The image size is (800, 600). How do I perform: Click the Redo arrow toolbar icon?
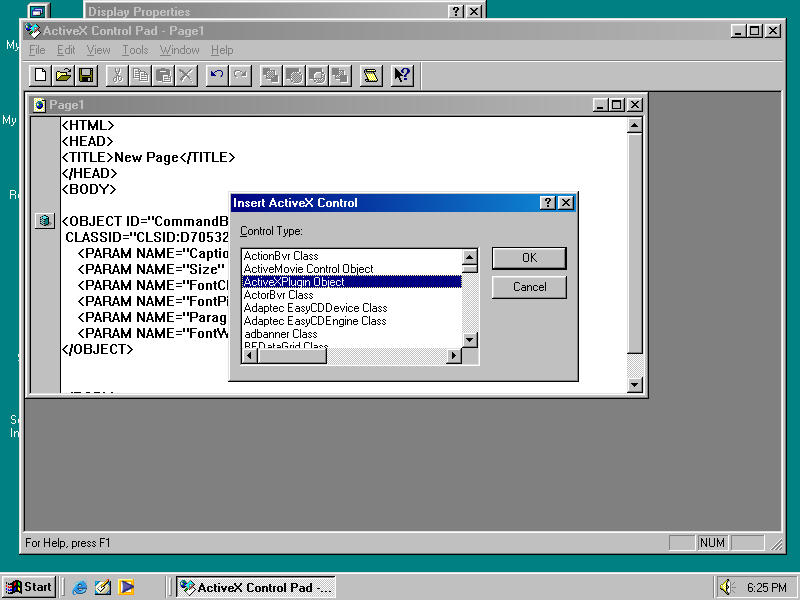click(x=240, y=76)
